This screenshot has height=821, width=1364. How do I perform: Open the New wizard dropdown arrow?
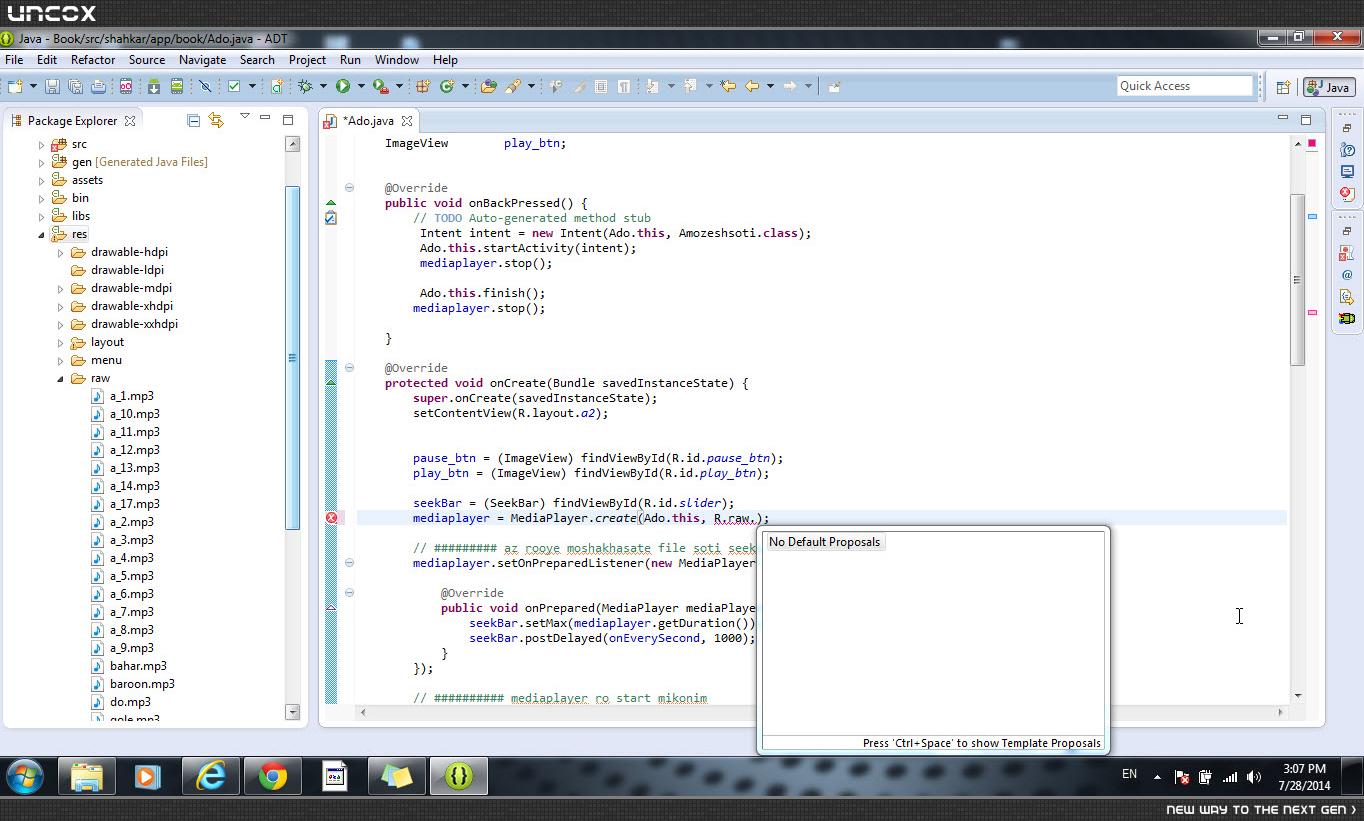[33, 86]
